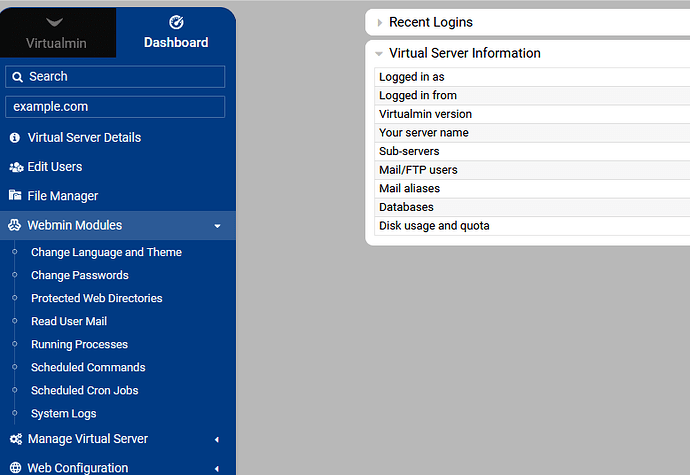The image size is (690, 475).
Task: Go to Protected Web Directories
Action: click(96, 298)
